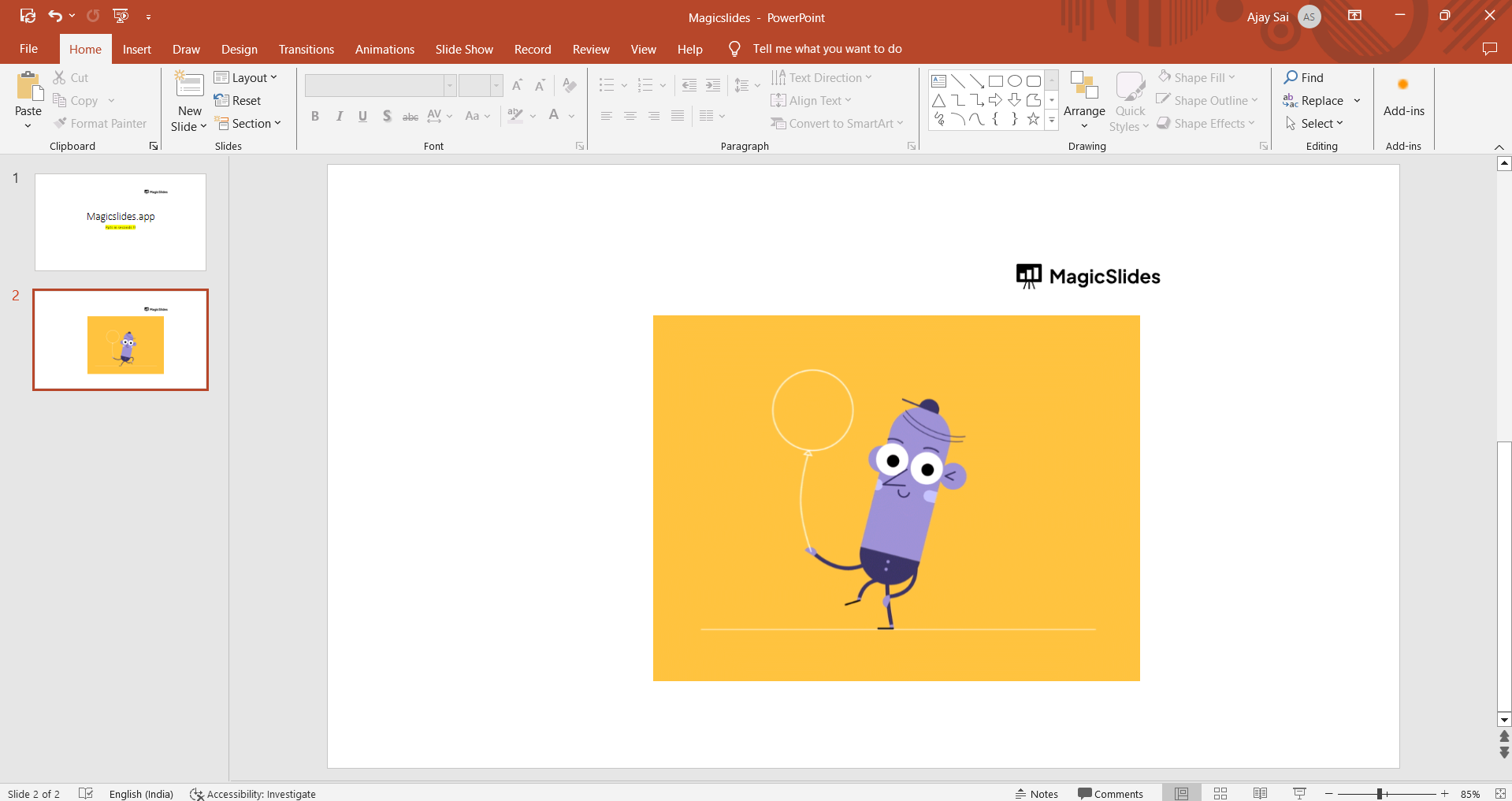Open the Section dropdown menu

249,124
